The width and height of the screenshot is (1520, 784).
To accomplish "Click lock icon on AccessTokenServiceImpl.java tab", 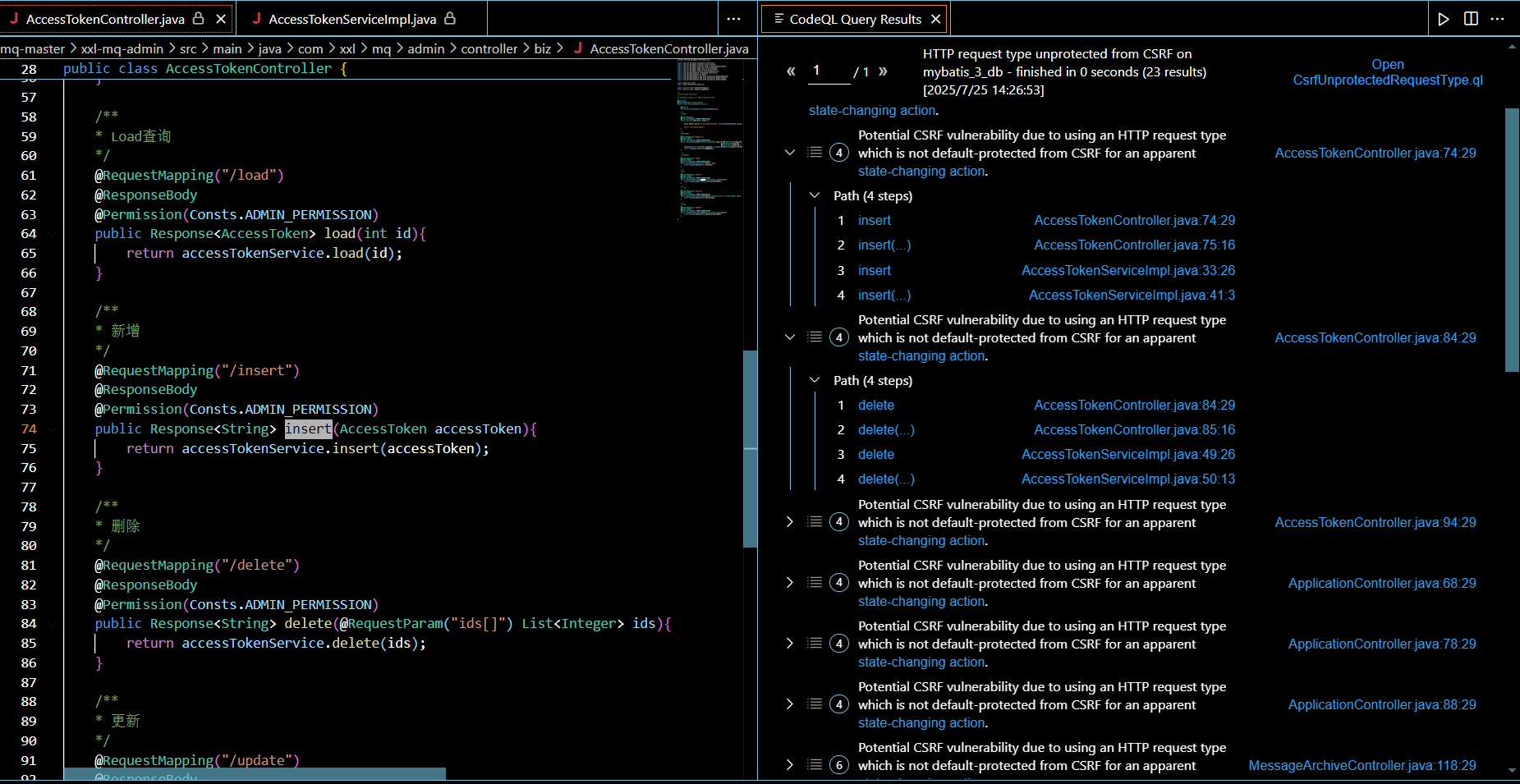I will (450, 18).
